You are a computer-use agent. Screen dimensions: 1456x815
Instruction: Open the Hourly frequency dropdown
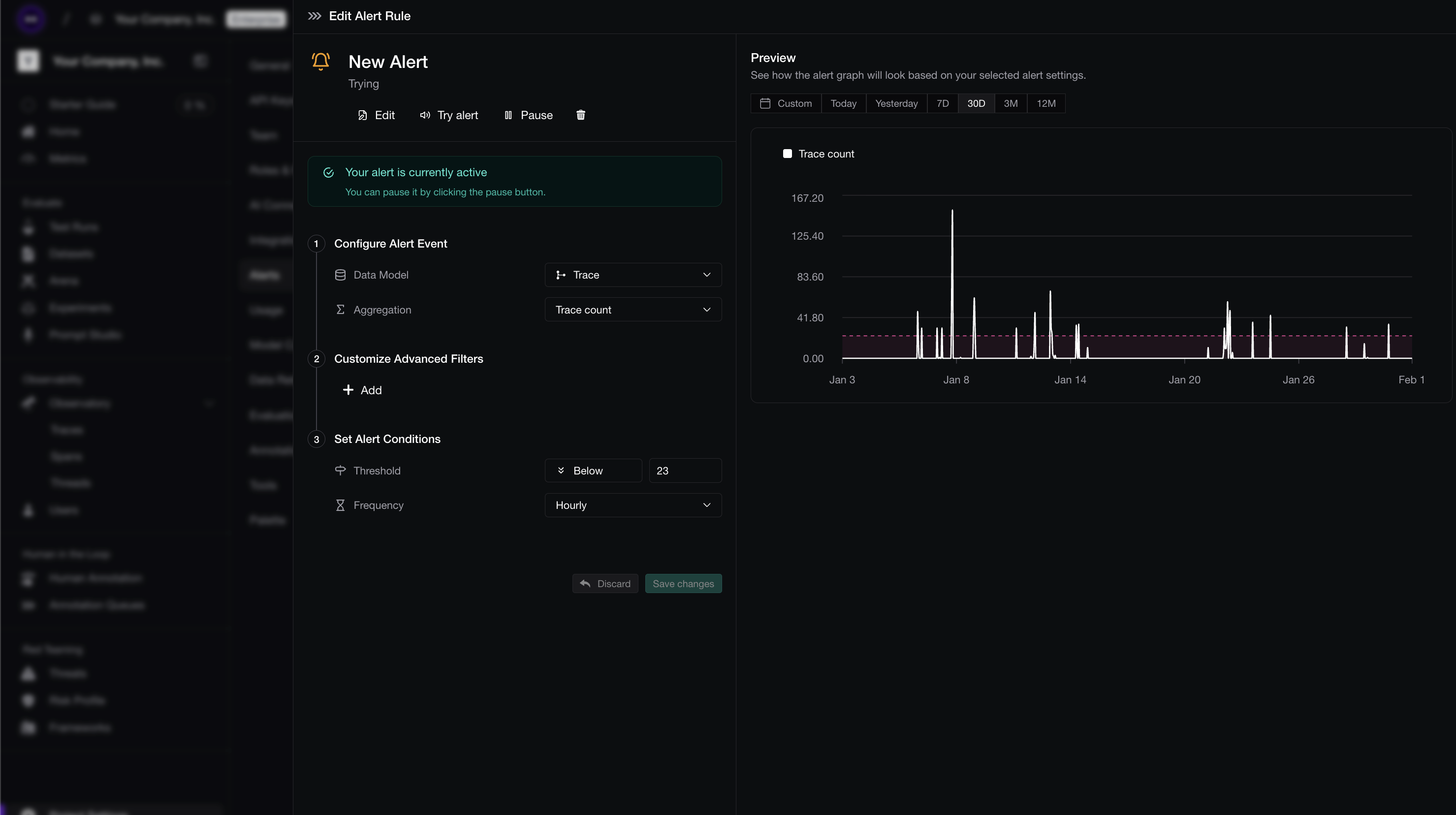pyautogui.click(x=632, y=505)
